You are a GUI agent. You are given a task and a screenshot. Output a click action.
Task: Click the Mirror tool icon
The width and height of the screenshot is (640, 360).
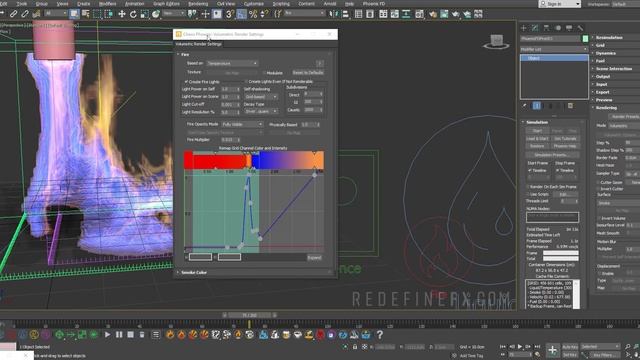pyautogui.click(x=334, y=14)
